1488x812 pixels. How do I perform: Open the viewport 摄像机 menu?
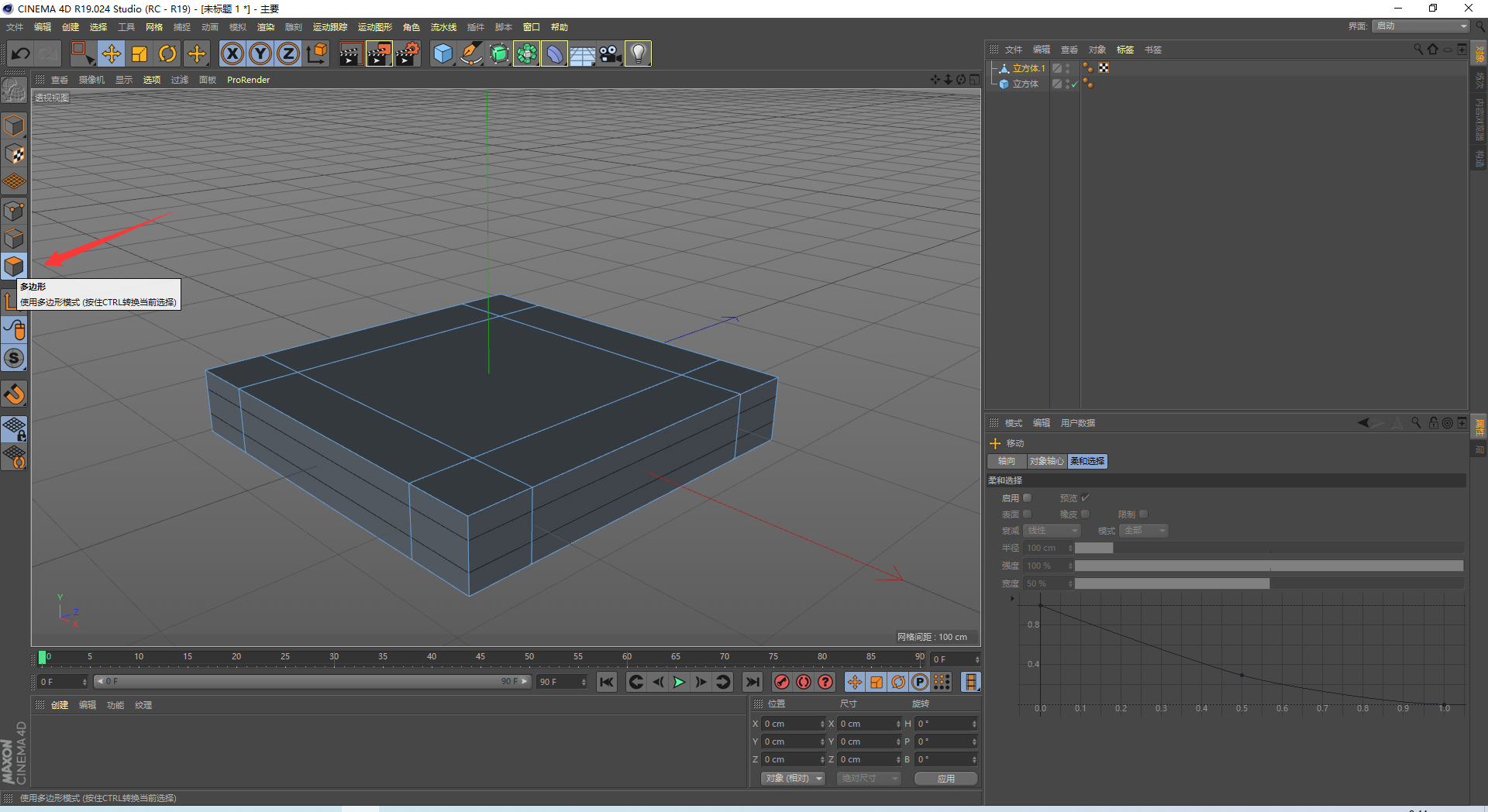click(x=91, y=80)
